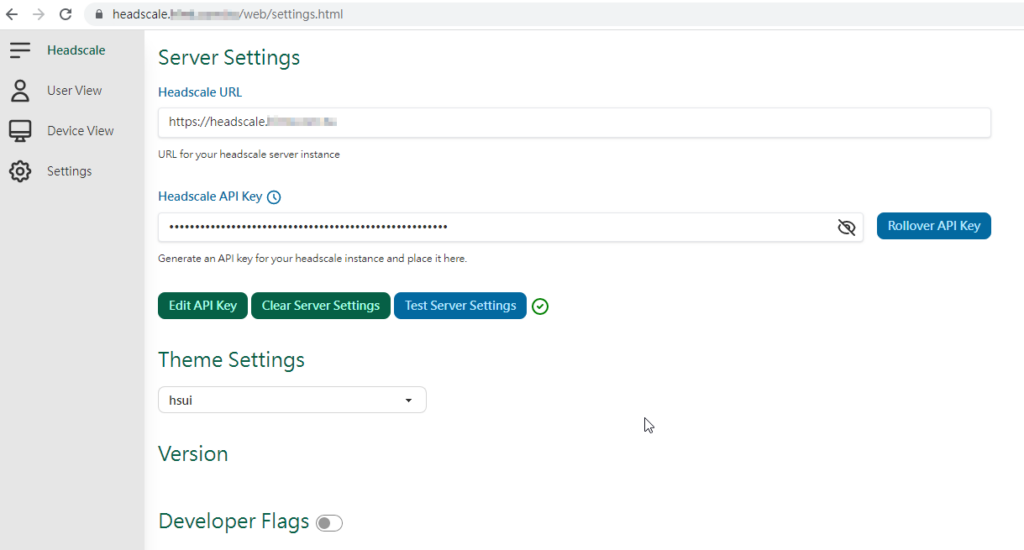
Task: Click the Headscale sidebar title
Action: pos(76,50)
